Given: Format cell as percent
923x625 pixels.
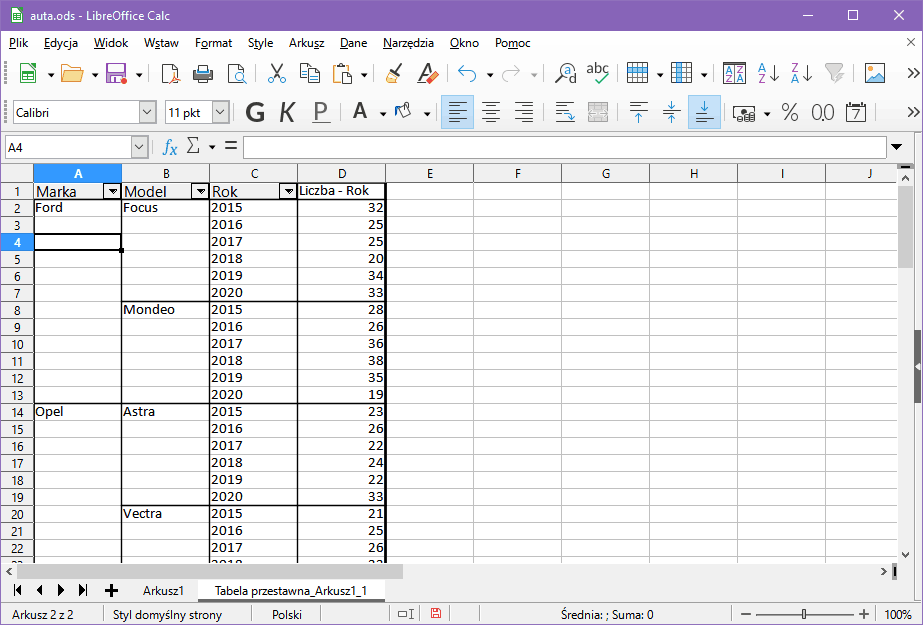Looking at the screenshot, I should [790, 112].
